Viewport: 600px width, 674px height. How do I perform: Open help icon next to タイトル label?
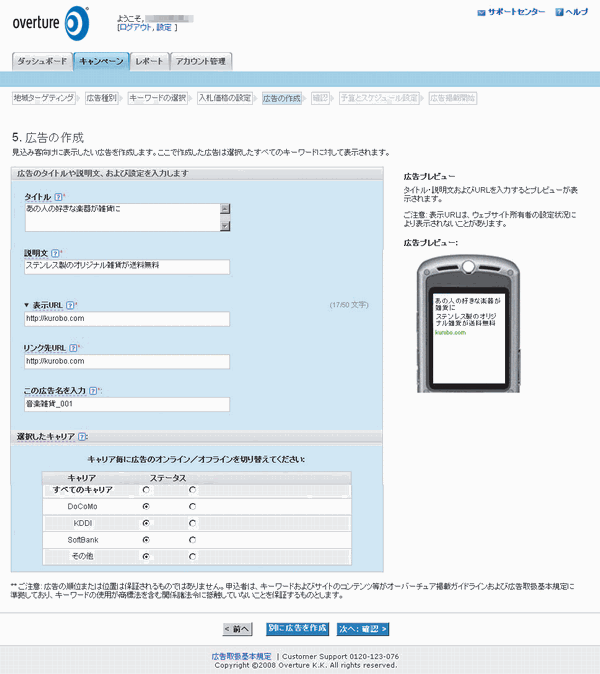pyautogui.click(x=58, y=197)
